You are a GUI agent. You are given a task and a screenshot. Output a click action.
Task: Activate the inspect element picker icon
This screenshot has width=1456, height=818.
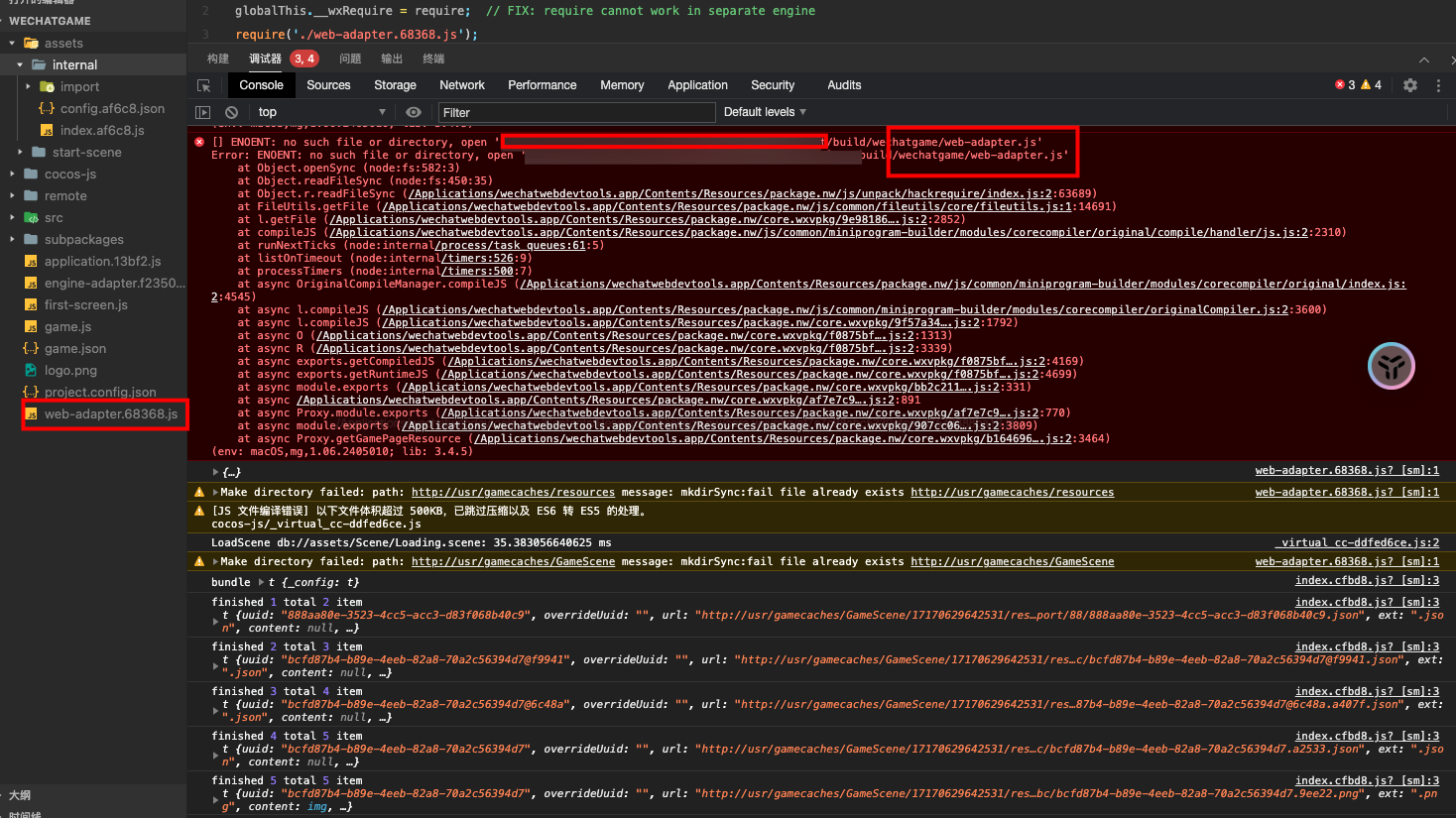(x=204, y=86)
